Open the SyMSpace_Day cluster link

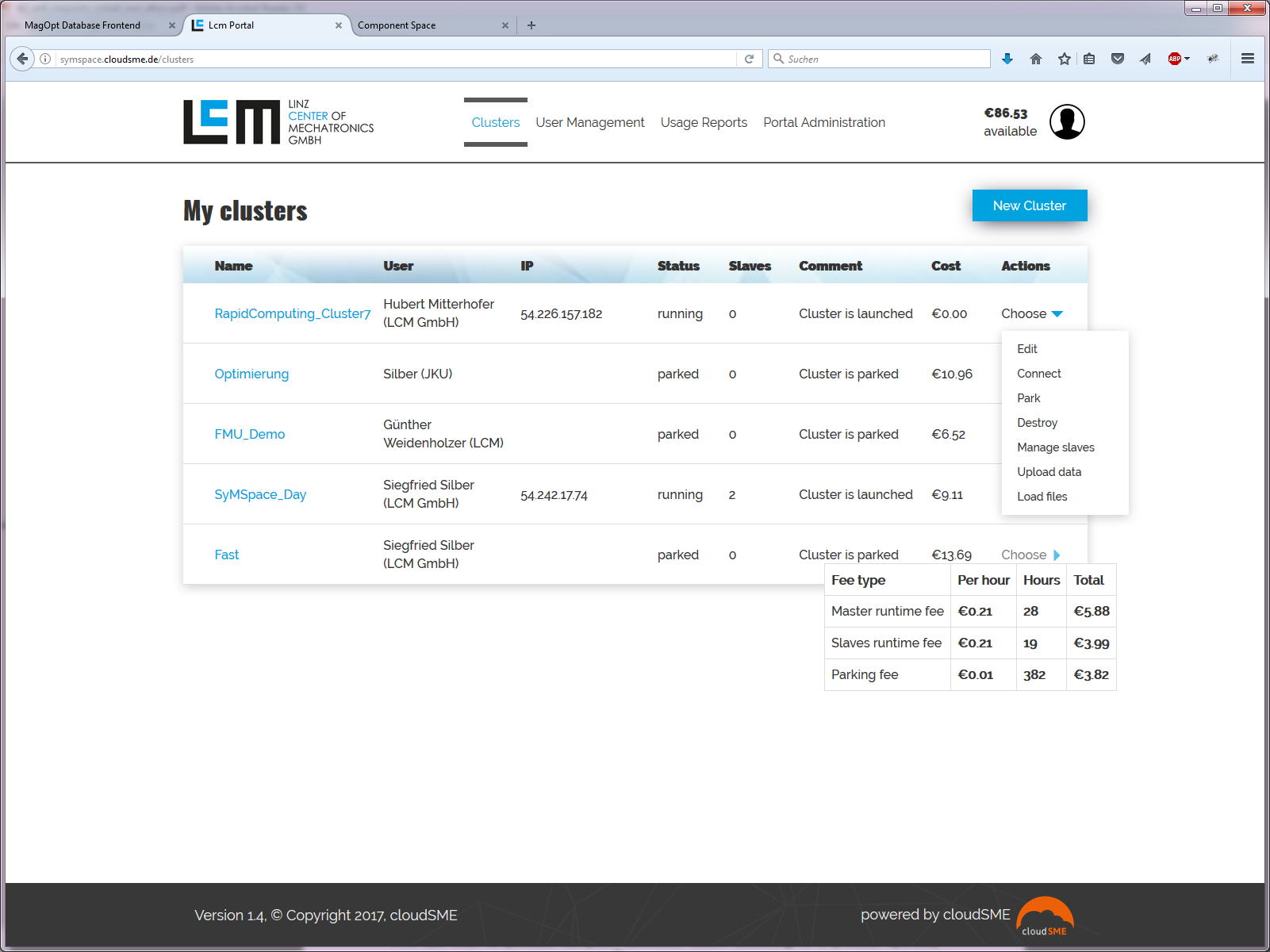(260, 494)
